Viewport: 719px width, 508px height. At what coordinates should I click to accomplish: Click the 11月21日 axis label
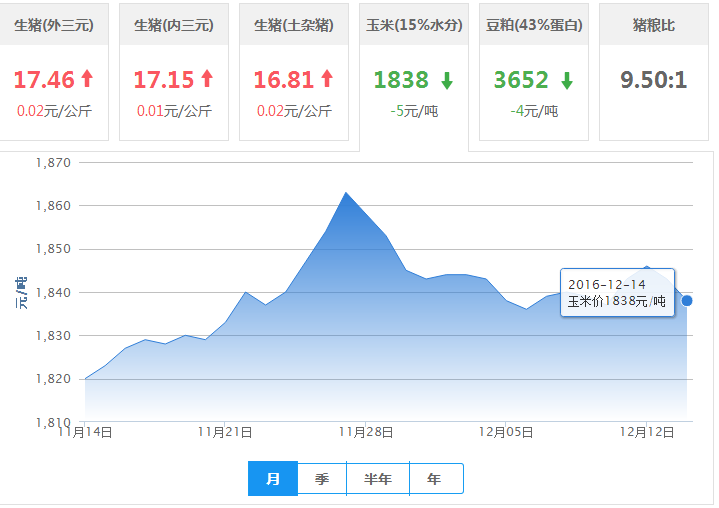225,432
